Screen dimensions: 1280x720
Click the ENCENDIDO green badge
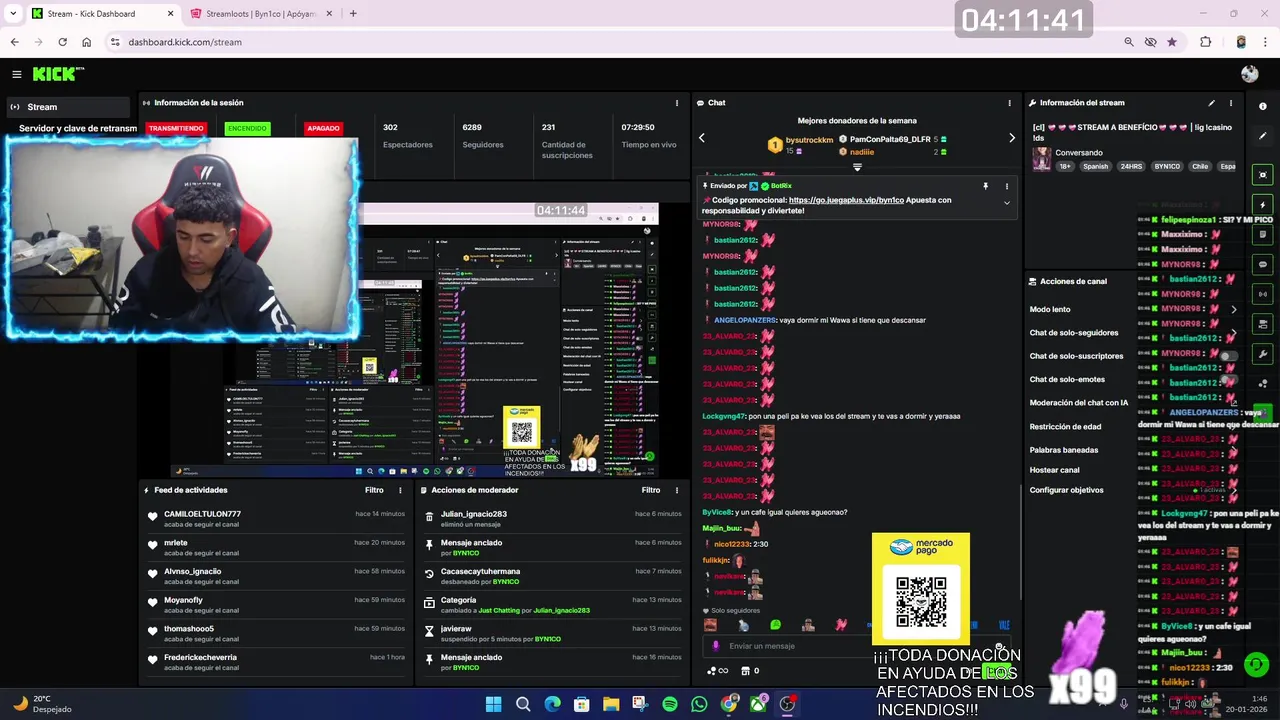coord(247,128)
